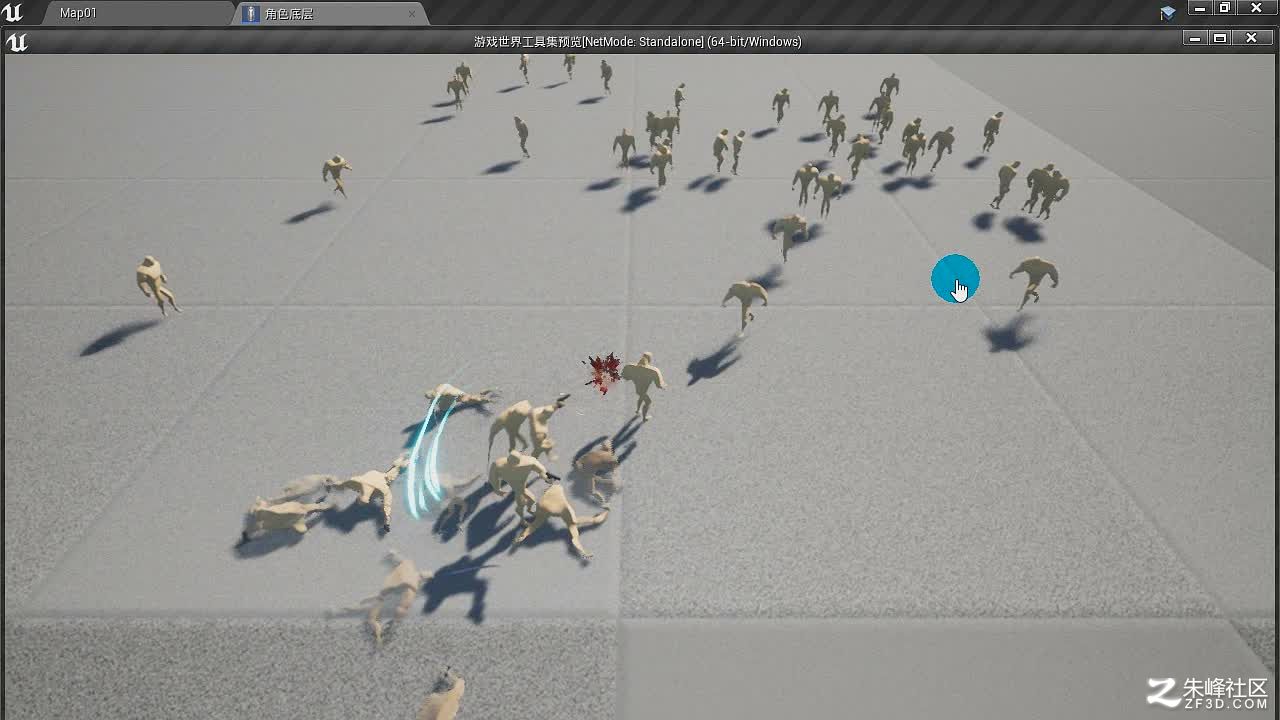Restore down the main Unreal Editor window
This screenshot has height=720, width=1280.
pos(1224,8)
